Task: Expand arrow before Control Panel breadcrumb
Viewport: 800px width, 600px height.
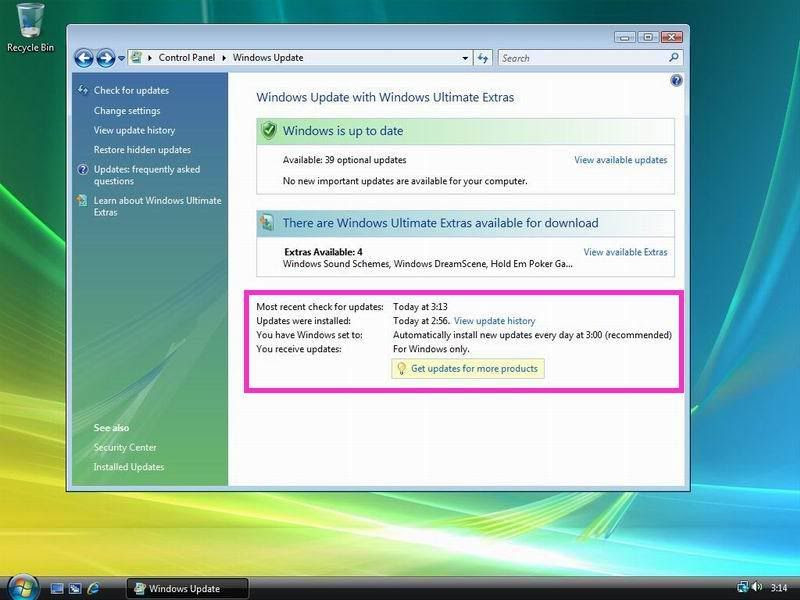Action: 149,58
